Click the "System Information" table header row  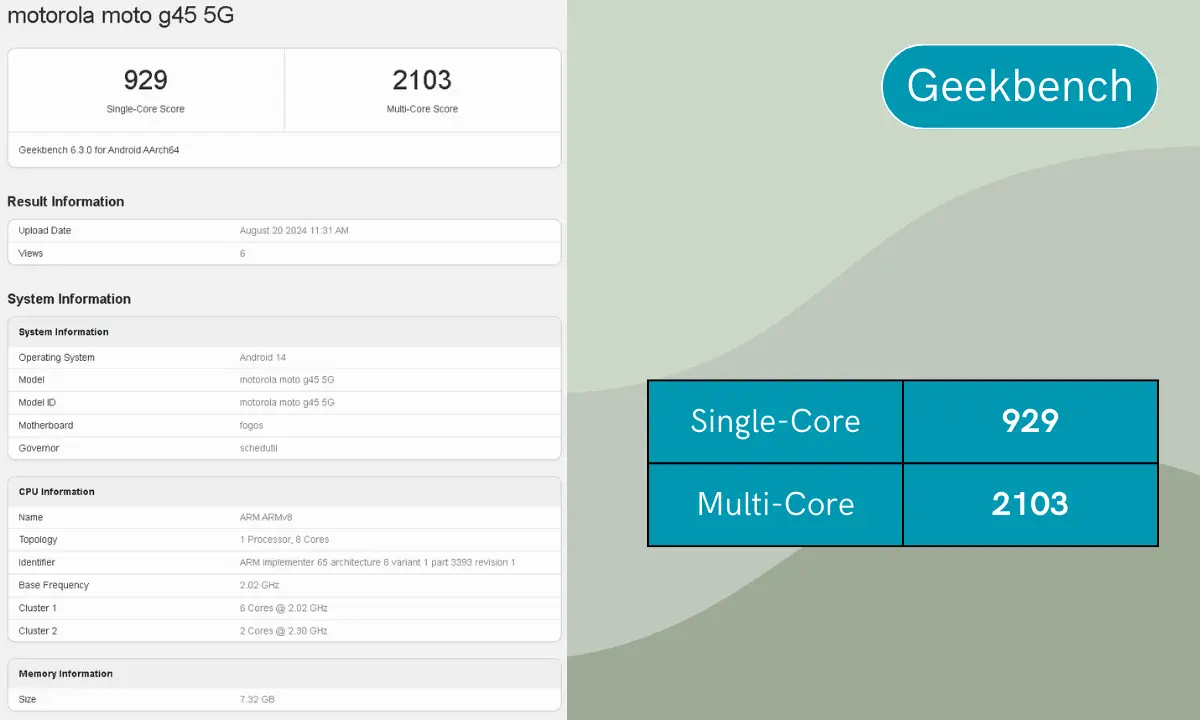point(284,332)
